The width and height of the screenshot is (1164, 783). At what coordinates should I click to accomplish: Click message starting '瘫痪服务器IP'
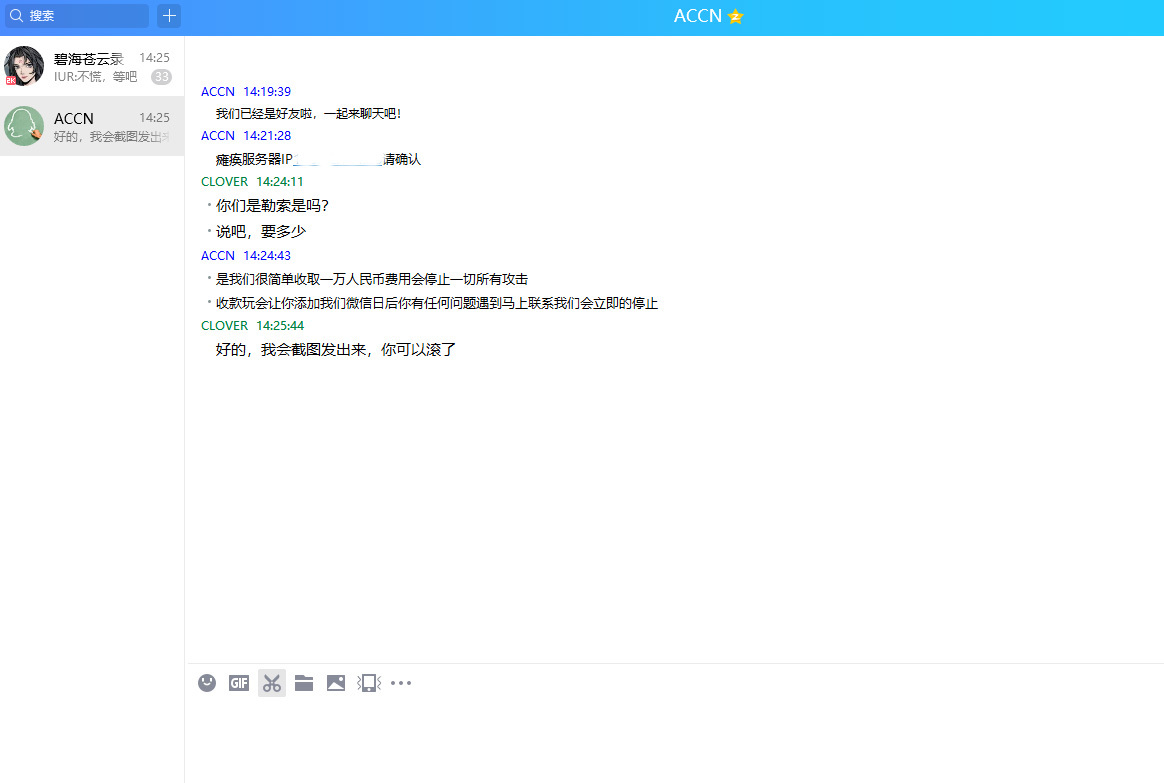(318, 160)
